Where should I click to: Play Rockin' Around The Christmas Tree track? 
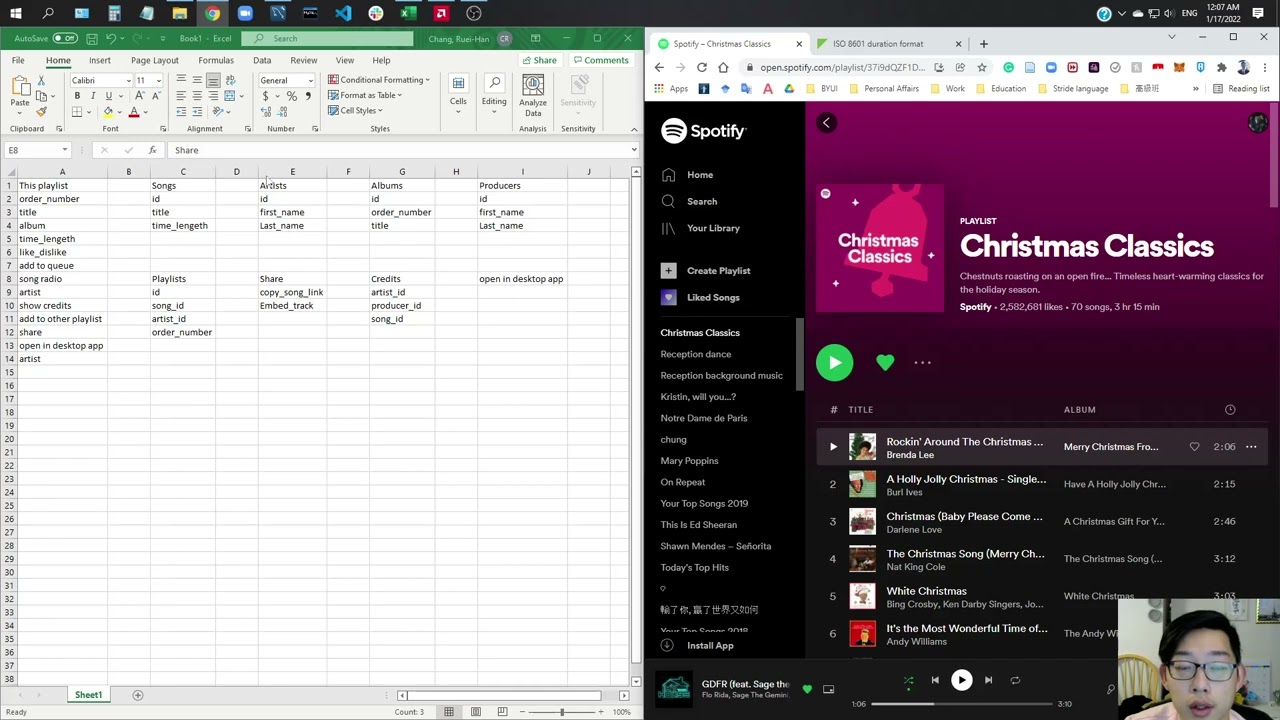click(x=833, y=447)
